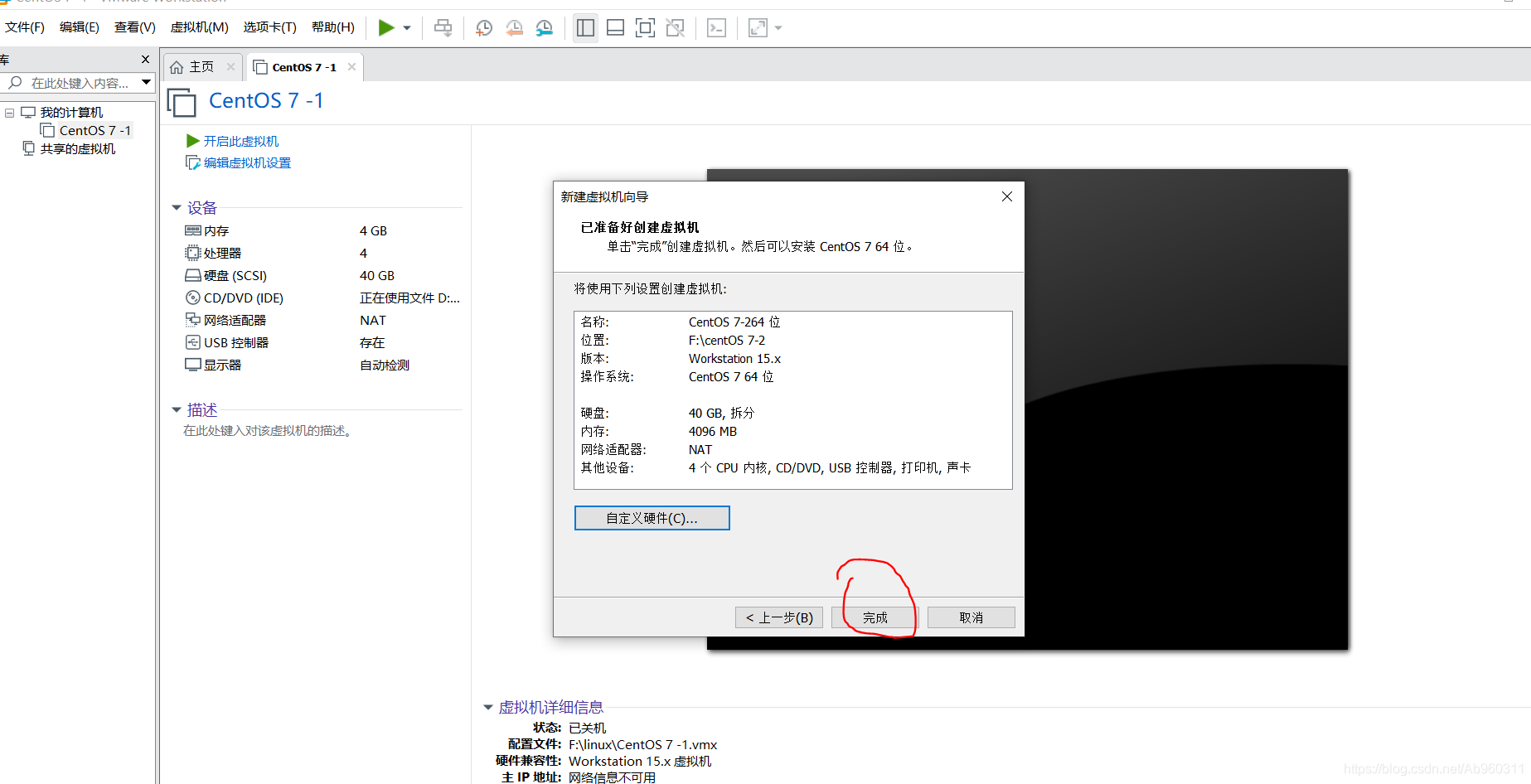
Task: Toggle the thumbnail bar view icon
Action: click(x=615, y=28)
